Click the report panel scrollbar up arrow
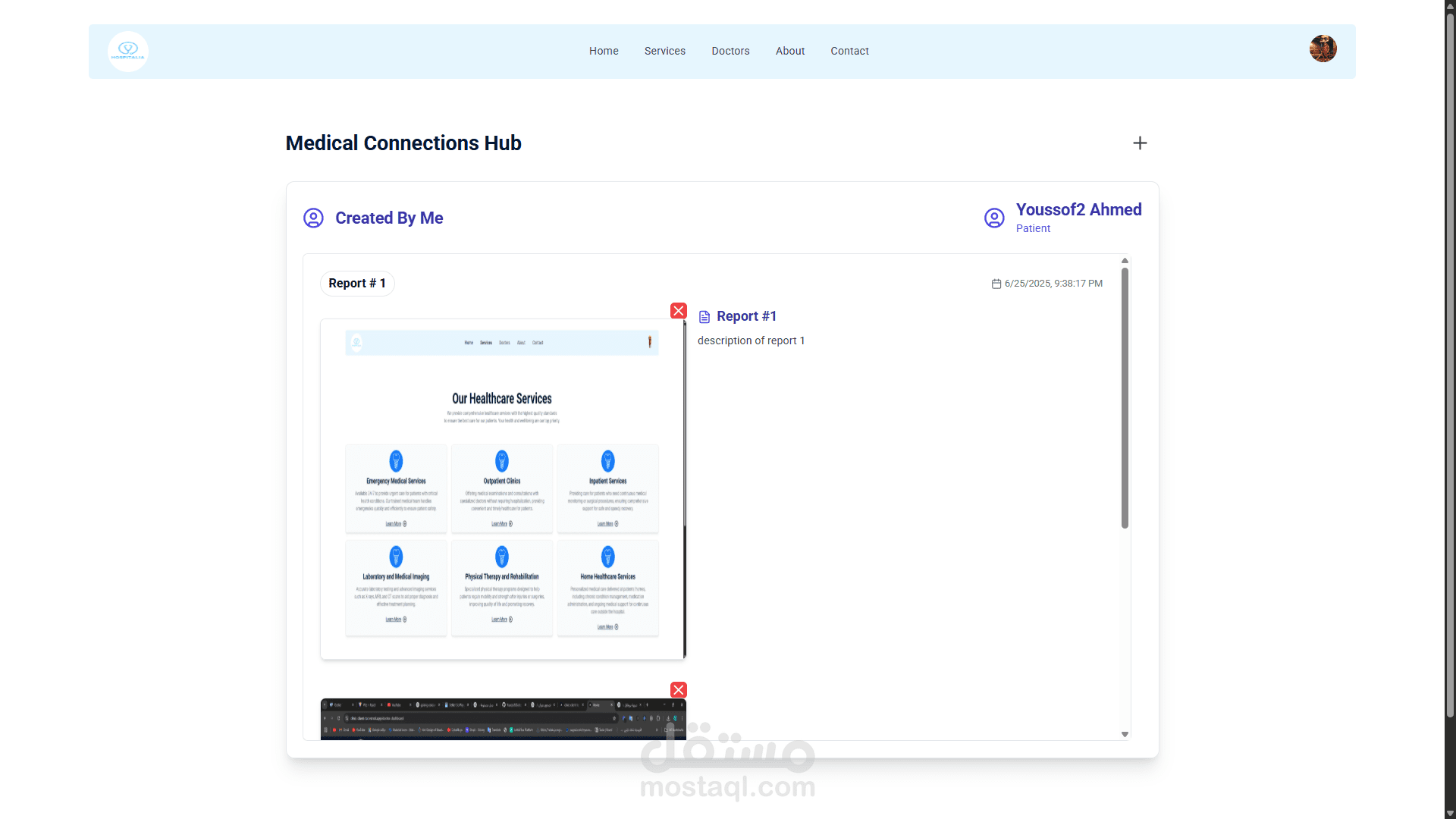The width and height of the screenshot is (1456, 819). pyautogui.click(x=1125, y=261)
